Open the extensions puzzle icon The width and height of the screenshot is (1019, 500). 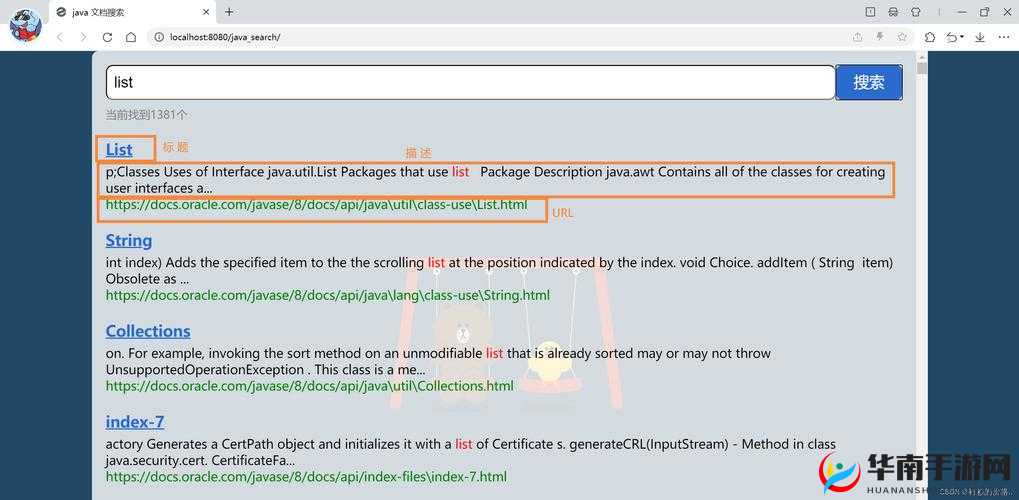[x=930, y=37]
